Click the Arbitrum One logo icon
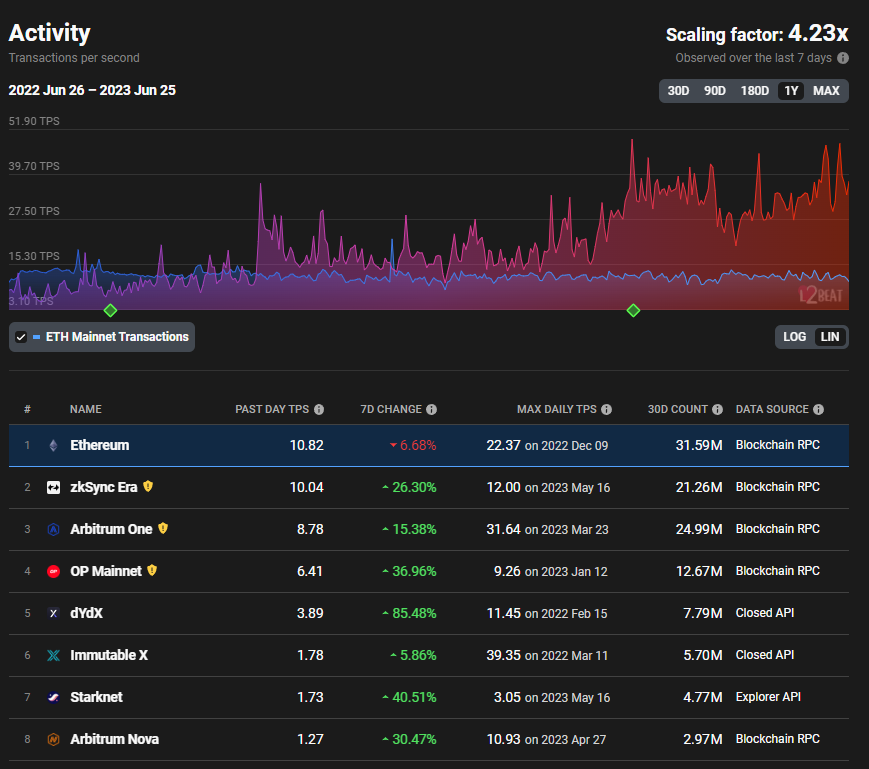Screen dimensions: 869x769 point(53,530)
